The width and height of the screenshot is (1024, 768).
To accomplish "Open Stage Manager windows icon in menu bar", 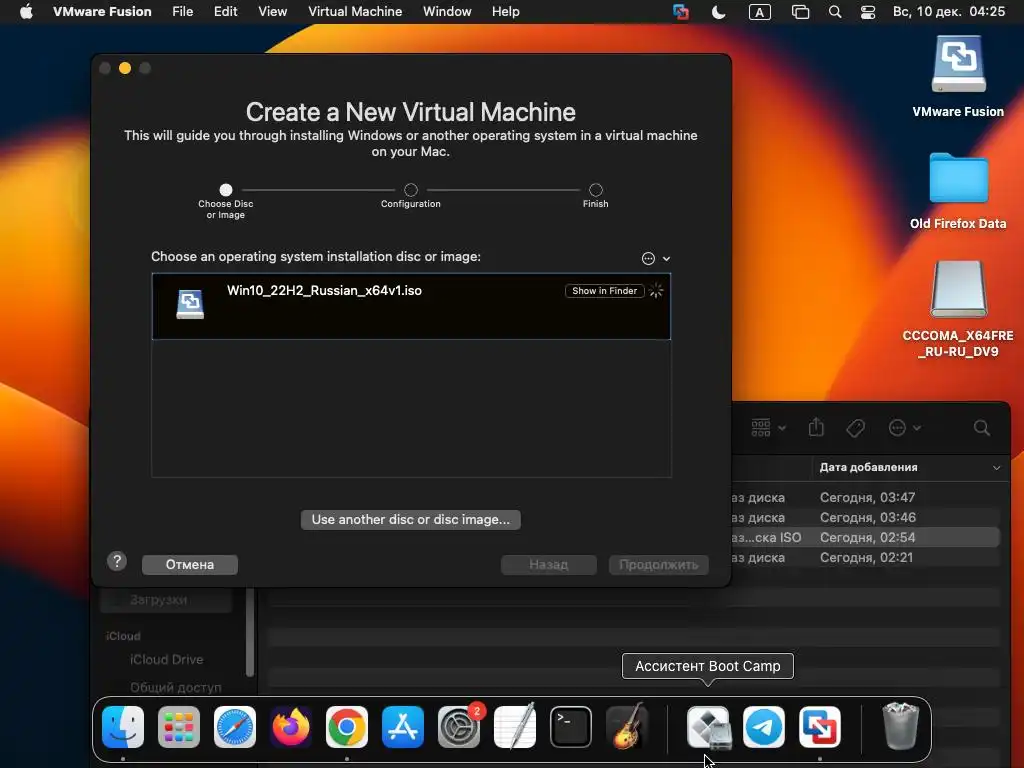I will click(x=800, y=12).
